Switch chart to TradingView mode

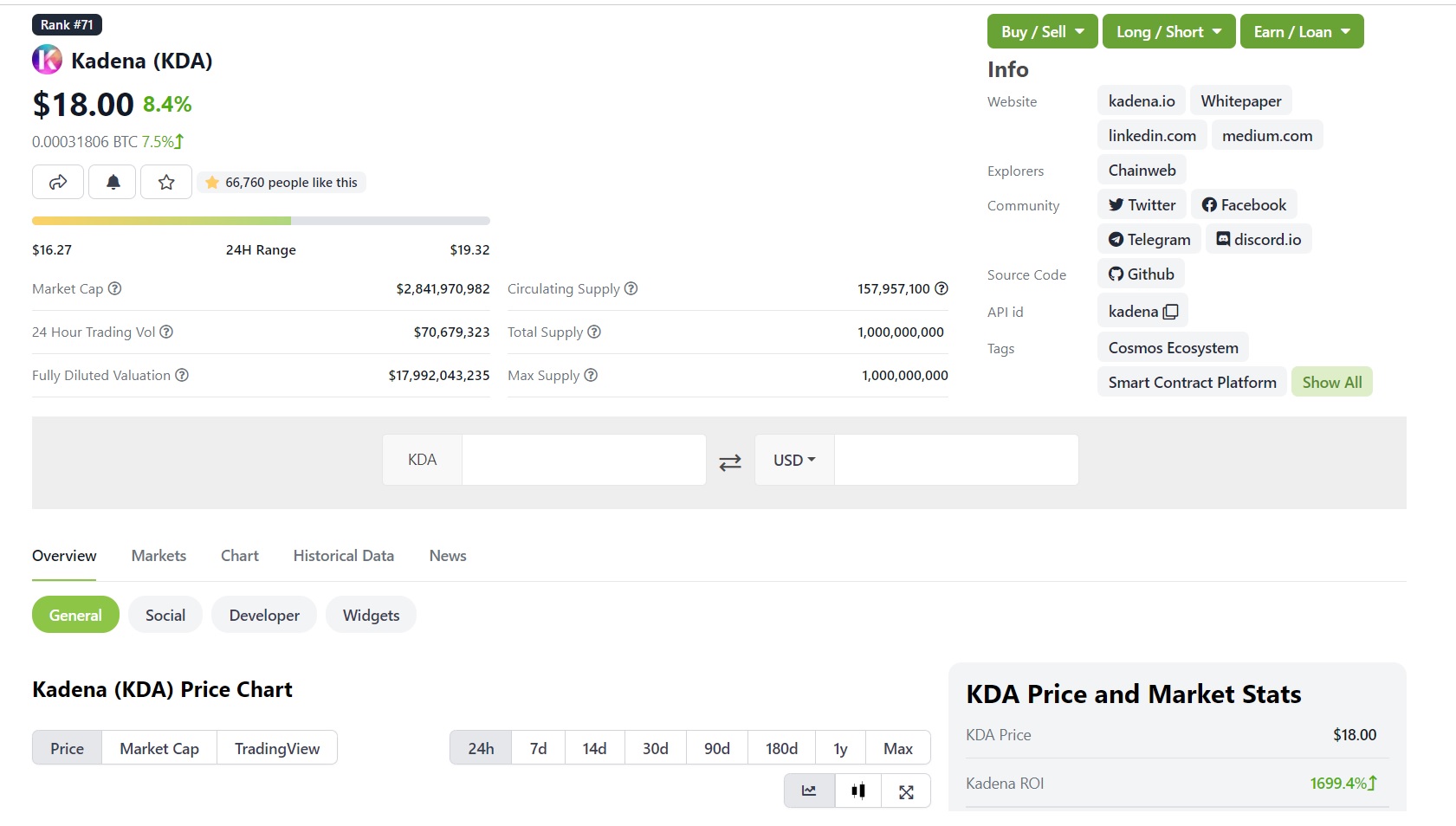click(277, 747)
